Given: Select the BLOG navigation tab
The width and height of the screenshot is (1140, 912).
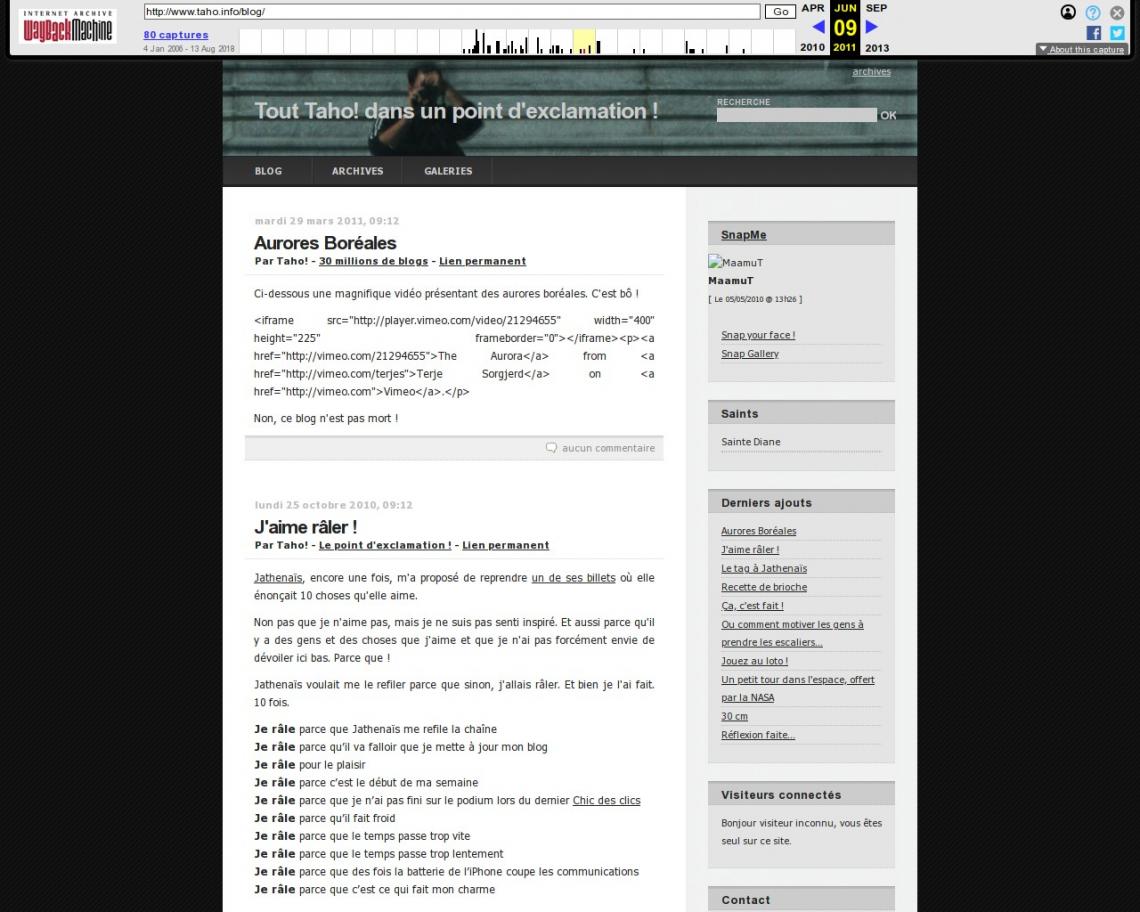Looking at the screenshot, I should 268,171.
